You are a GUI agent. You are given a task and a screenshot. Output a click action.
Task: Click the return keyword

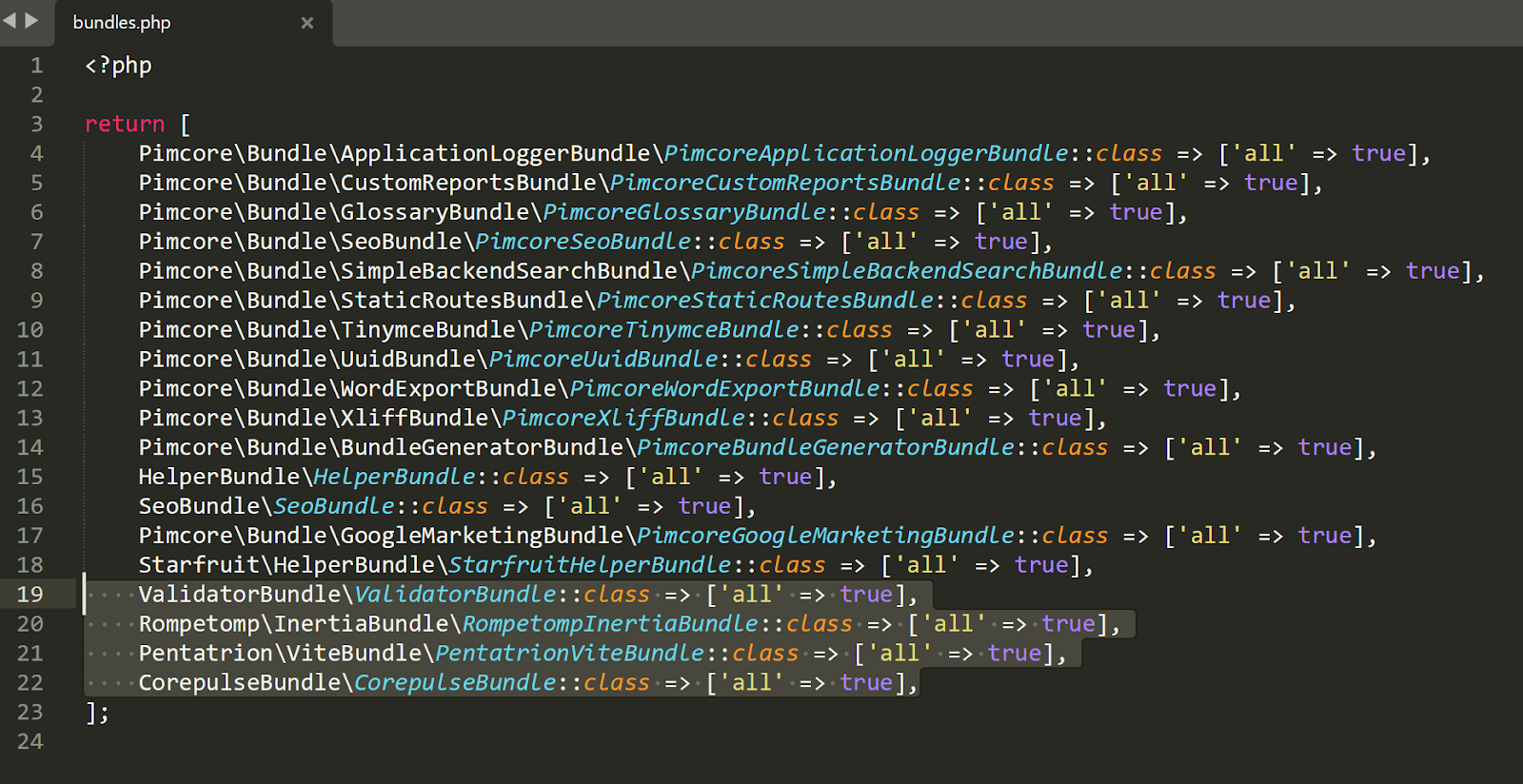[x=125, y=125]
